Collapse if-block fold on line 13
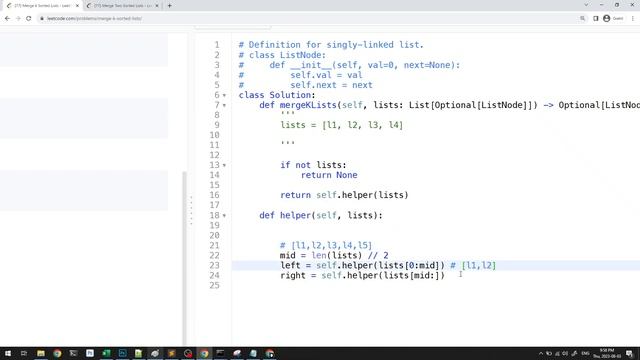Image resolution: width=640 pixels, height=360 pixels. click(x=224, y=165)
